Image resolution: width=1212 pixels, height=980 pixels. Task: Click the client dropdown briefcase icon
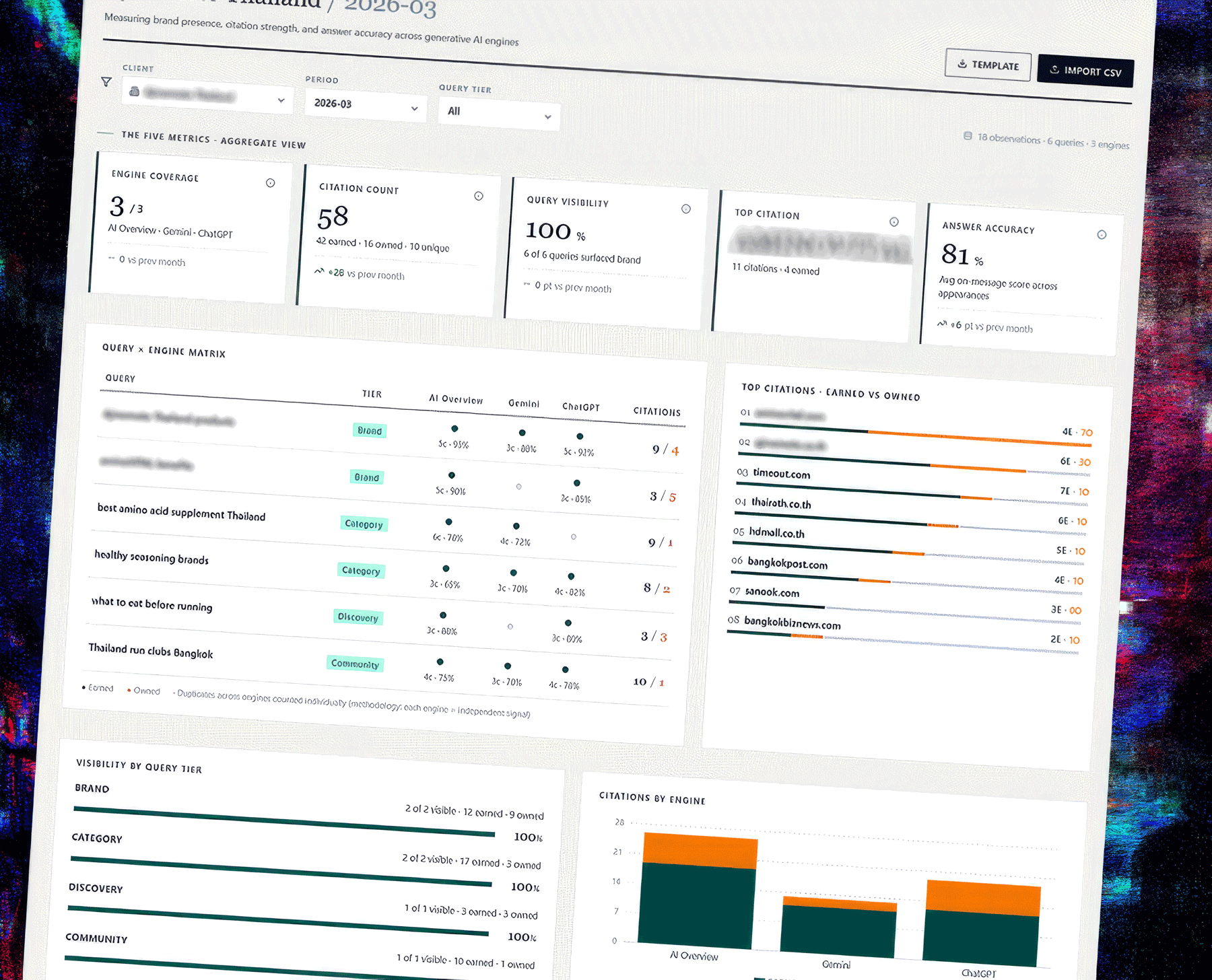coord(134,92)
